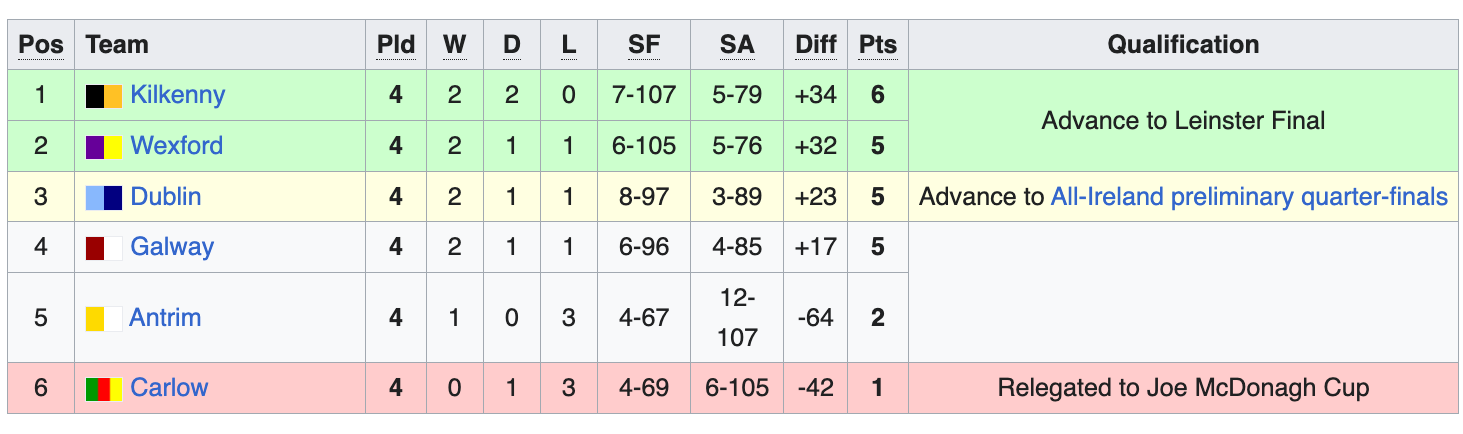Click the Galway maroon and white flag icon
The height and width of the screenshot is (434, 1463).
tap(104, 247)
